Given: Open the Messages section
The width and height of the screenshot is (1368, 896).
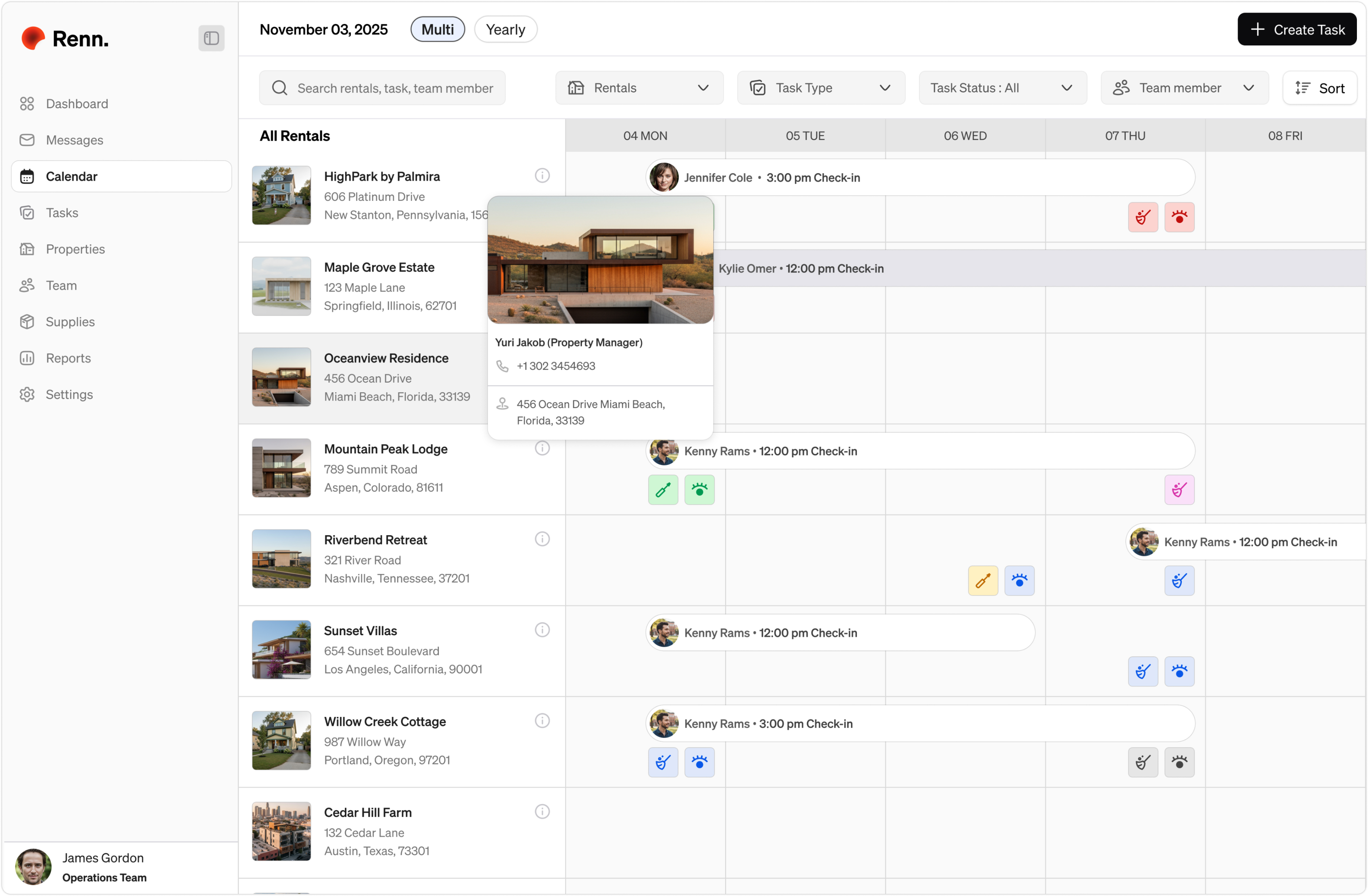Looking at the screenshot, I should (x=74, y=140).
